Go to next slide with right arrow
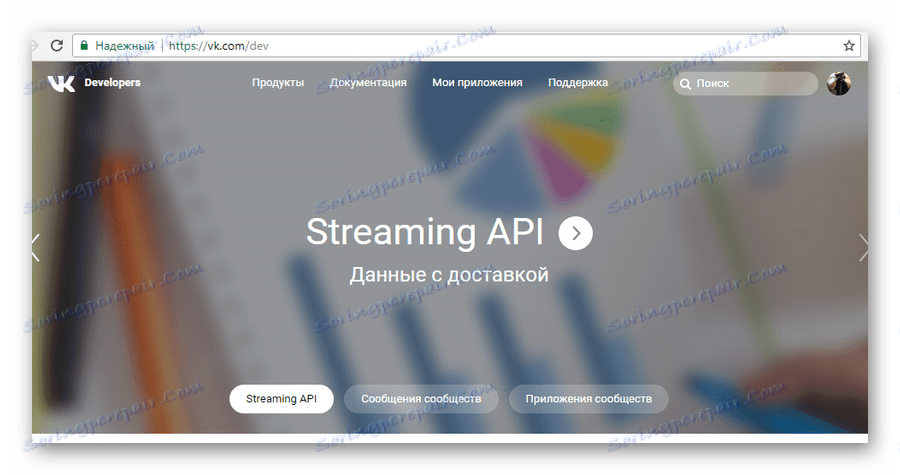900x475 pixels. coord(863,247)
